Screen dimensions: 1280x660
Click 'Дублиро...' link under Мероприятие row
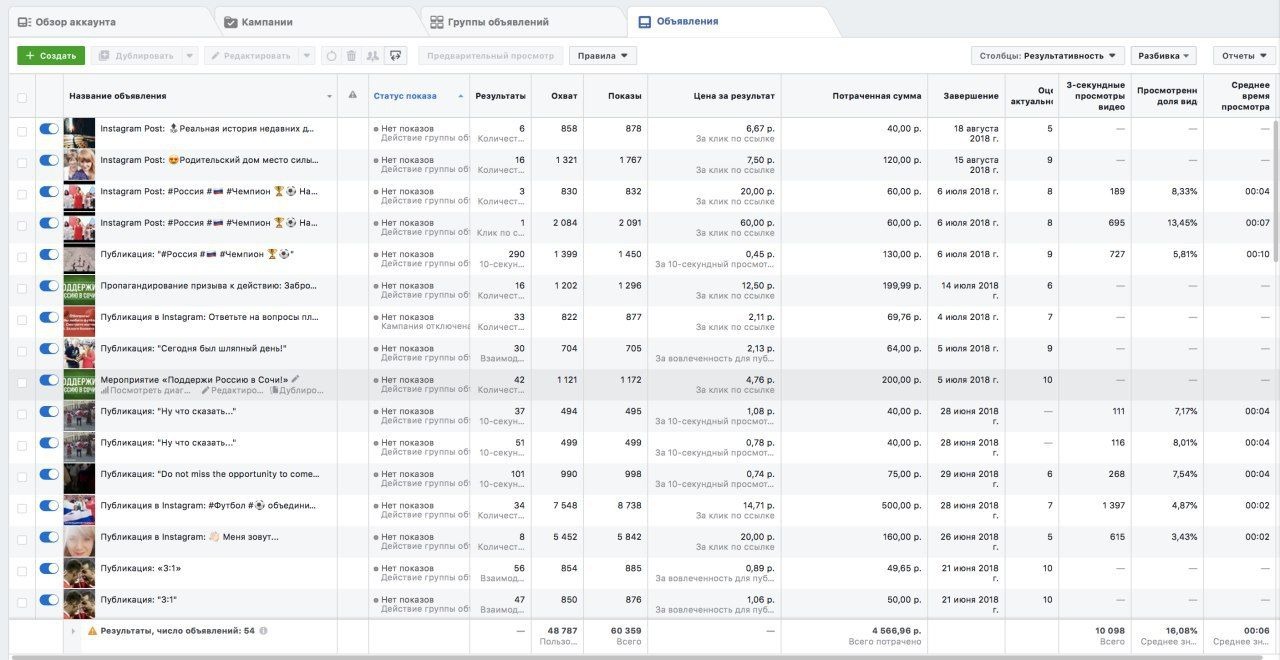[x=296, y=390]
